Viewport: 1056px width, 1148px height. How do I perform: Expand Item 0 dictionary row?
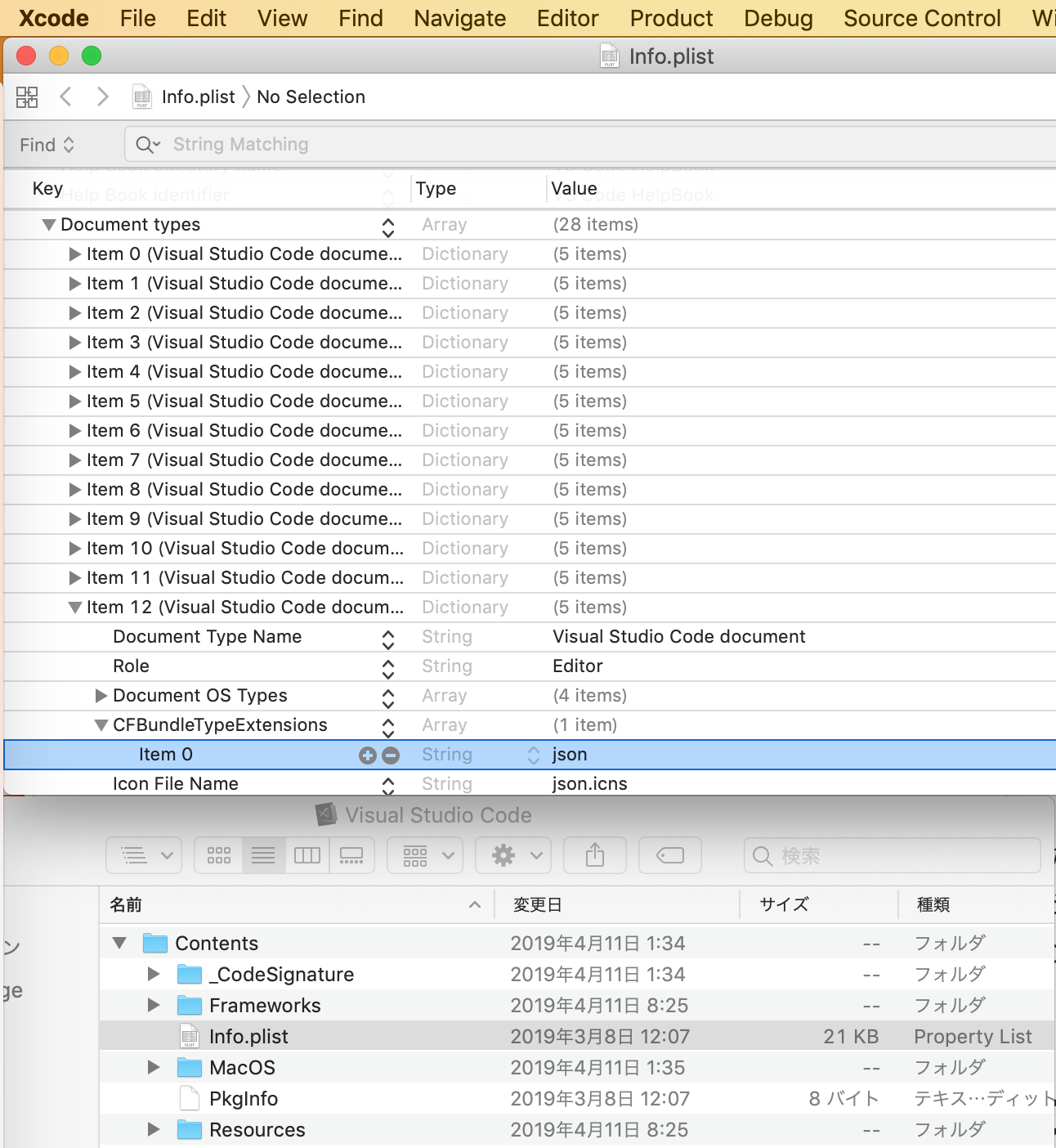75,254
